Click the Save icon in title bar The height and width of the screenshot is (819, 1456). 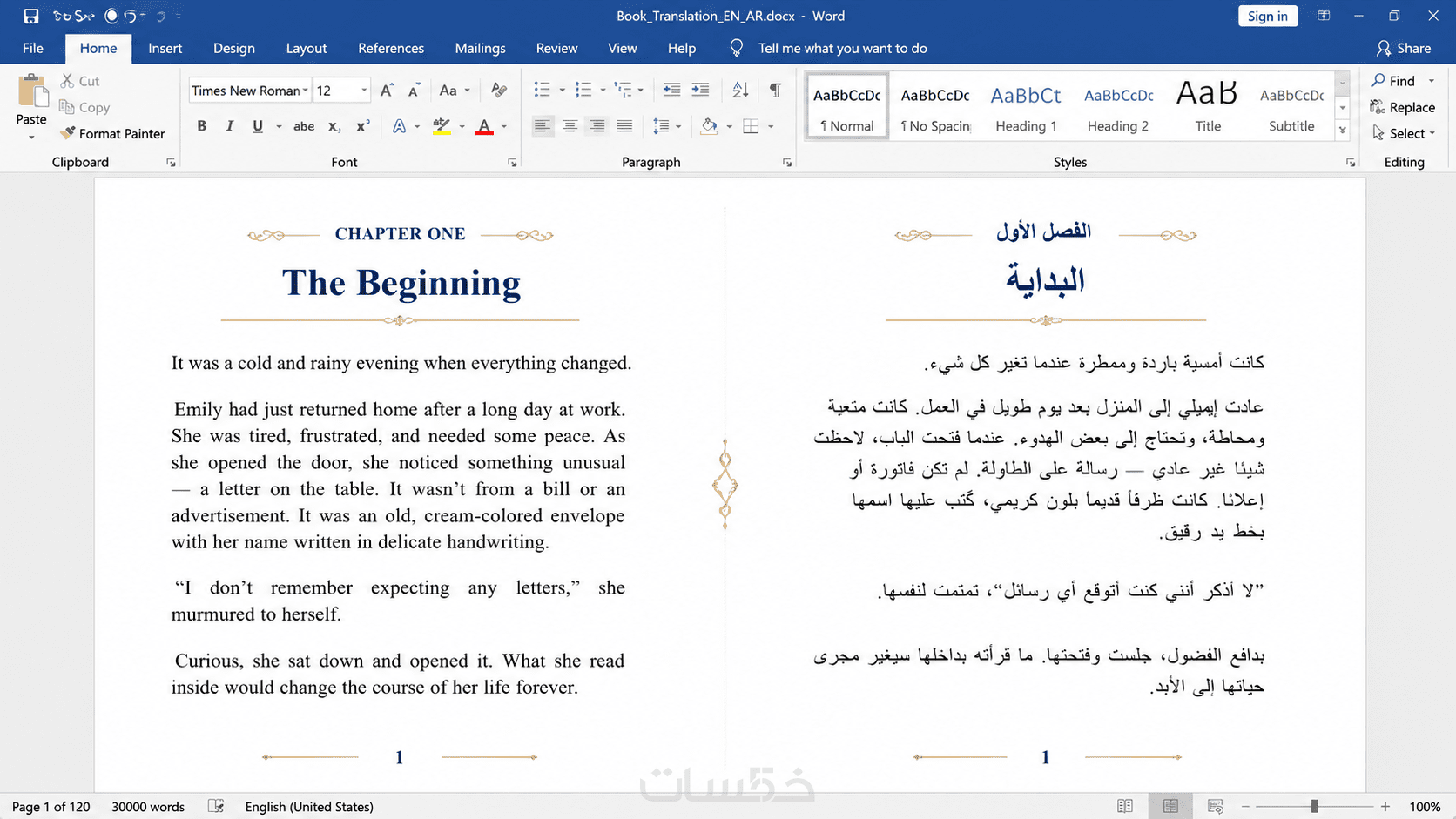[30, 16]
